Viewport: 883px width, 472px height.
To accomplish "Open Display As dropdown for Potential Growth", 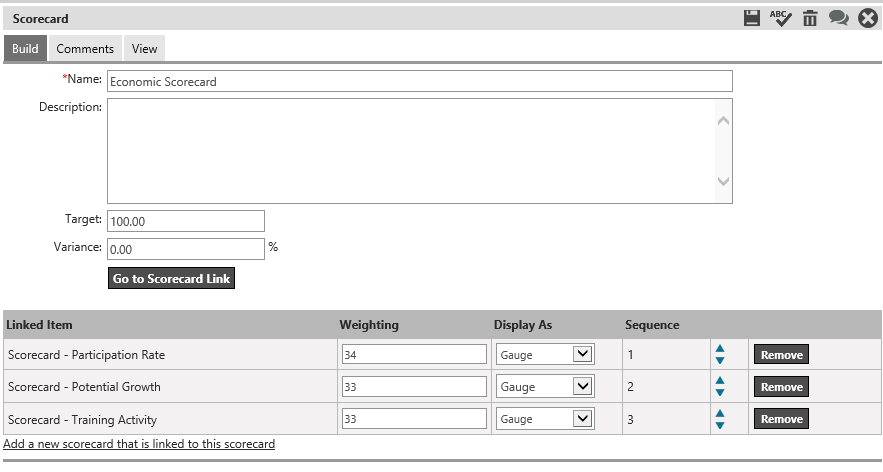I will point(545,387).
